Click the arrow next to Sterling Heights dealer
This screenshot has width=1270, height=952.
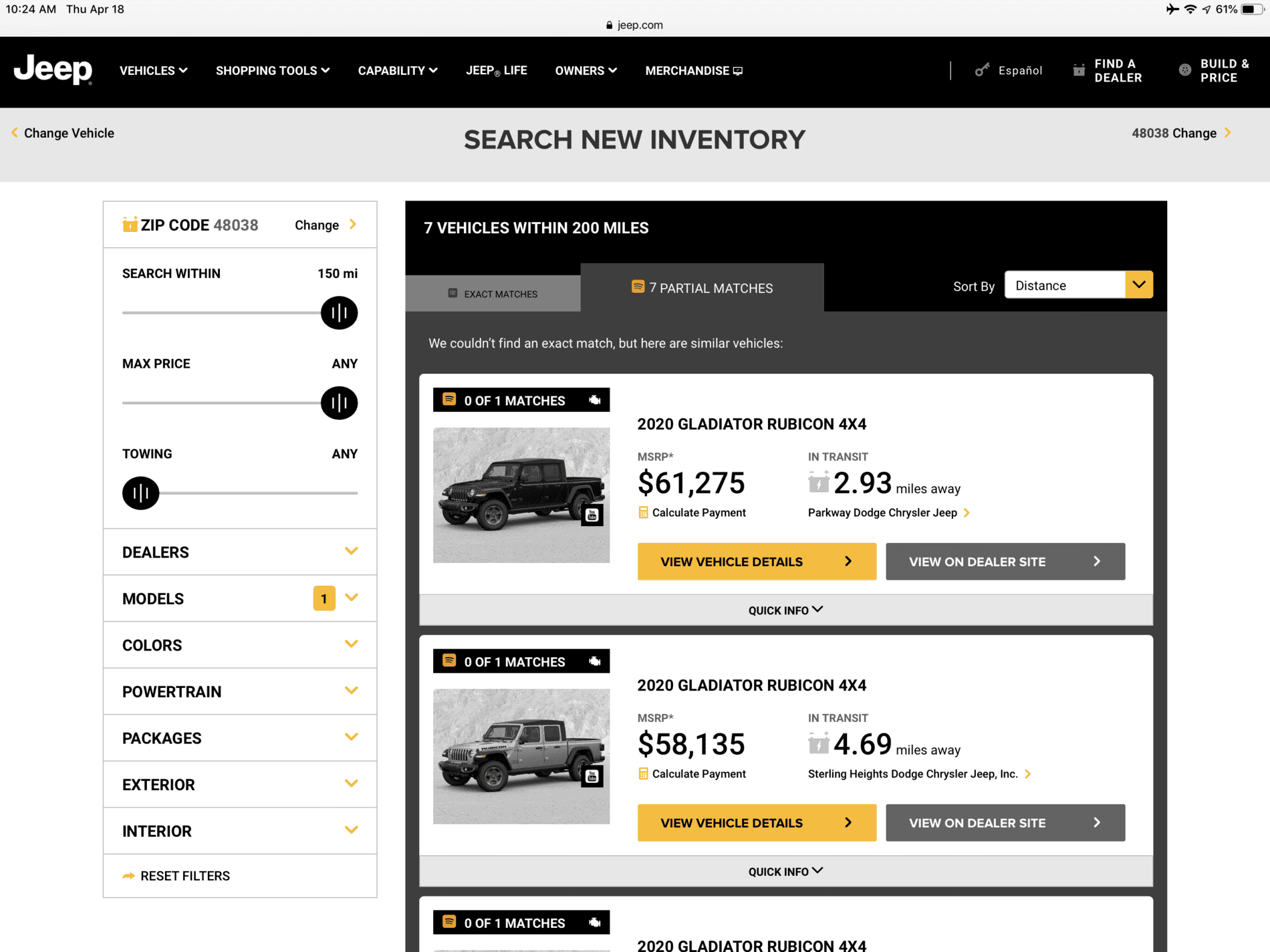[1028, 774]
